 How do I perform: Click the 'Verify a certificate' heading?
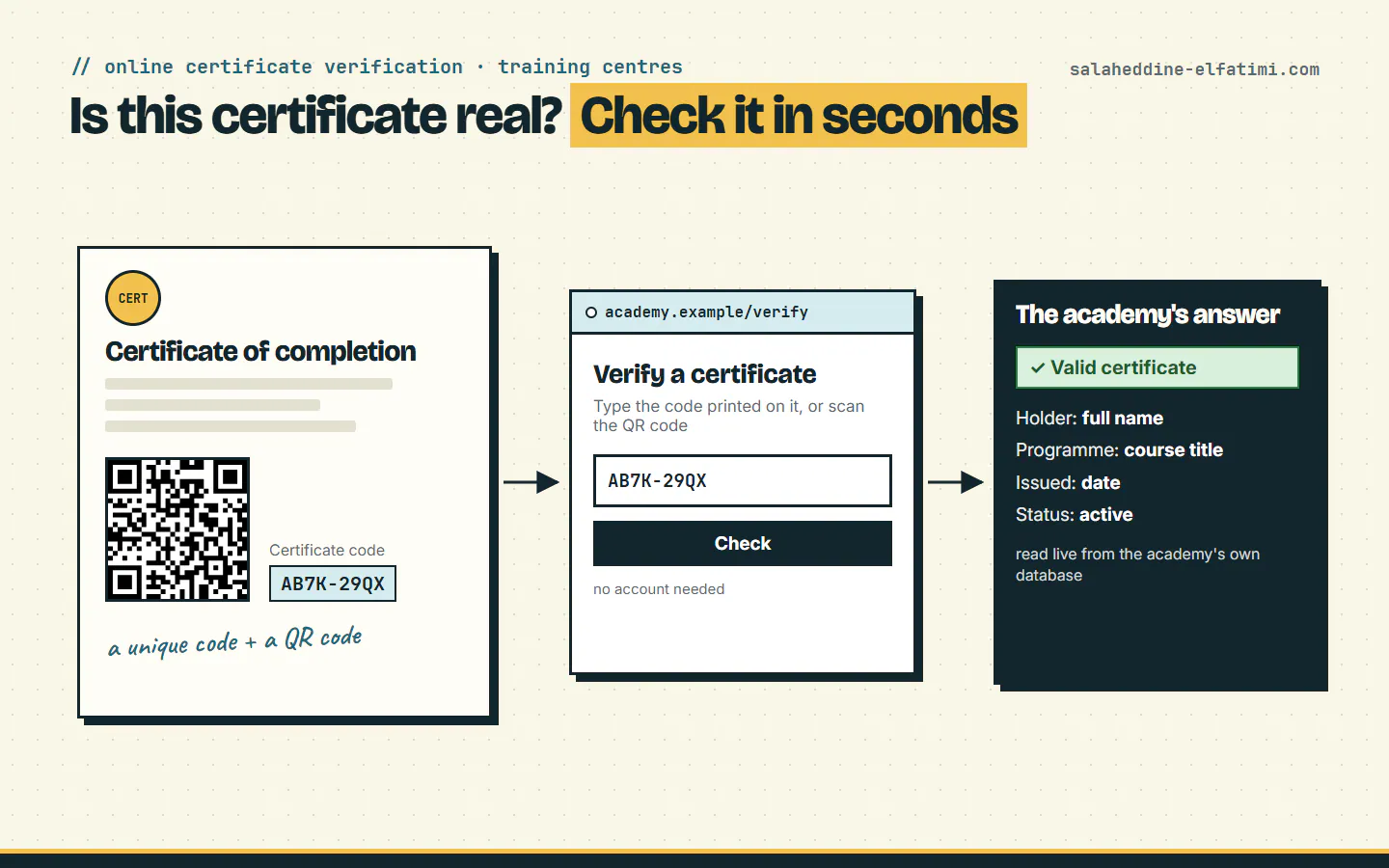tap(705, 374)
